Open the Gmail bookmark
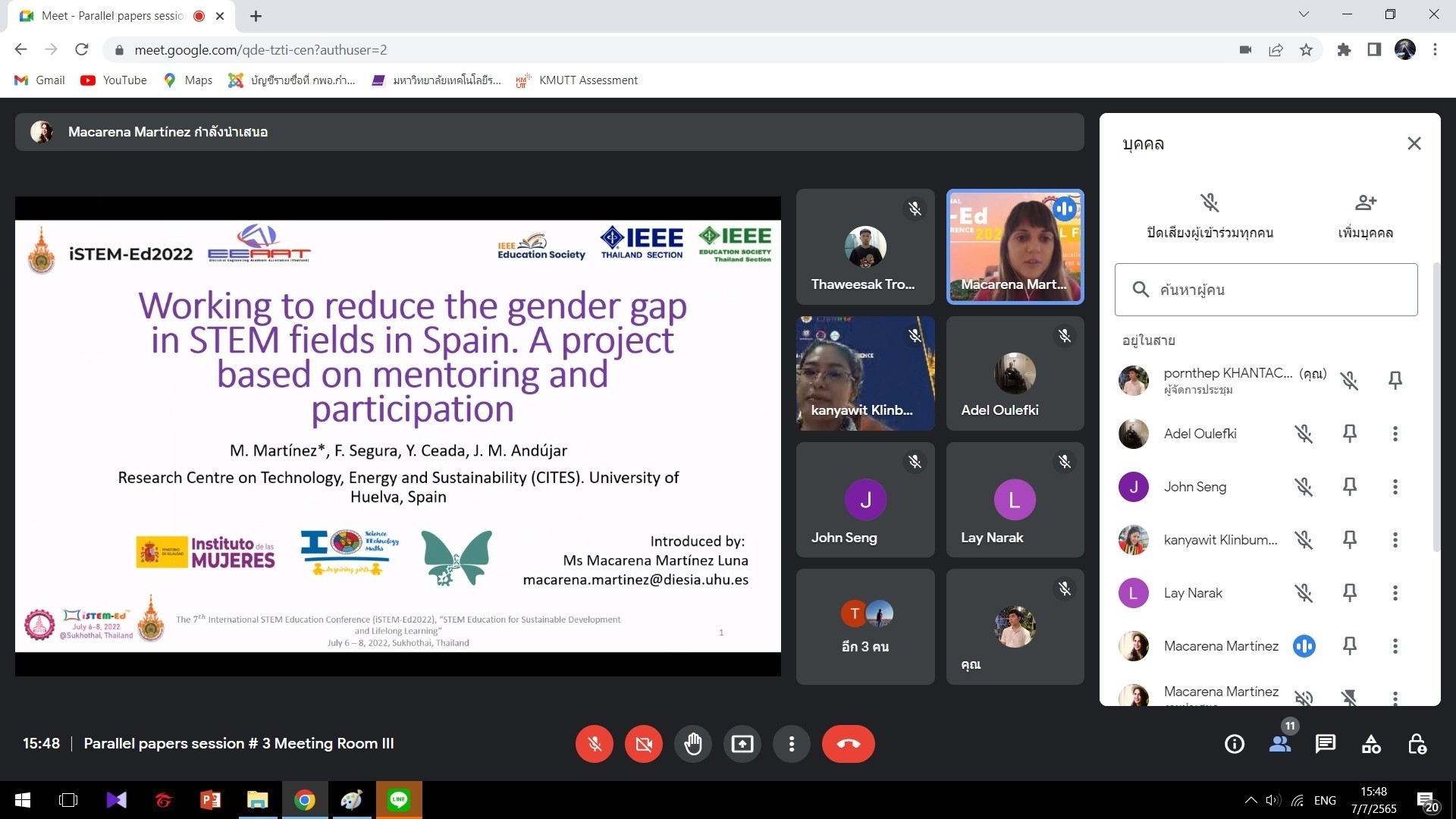 (x=40, y=80)
